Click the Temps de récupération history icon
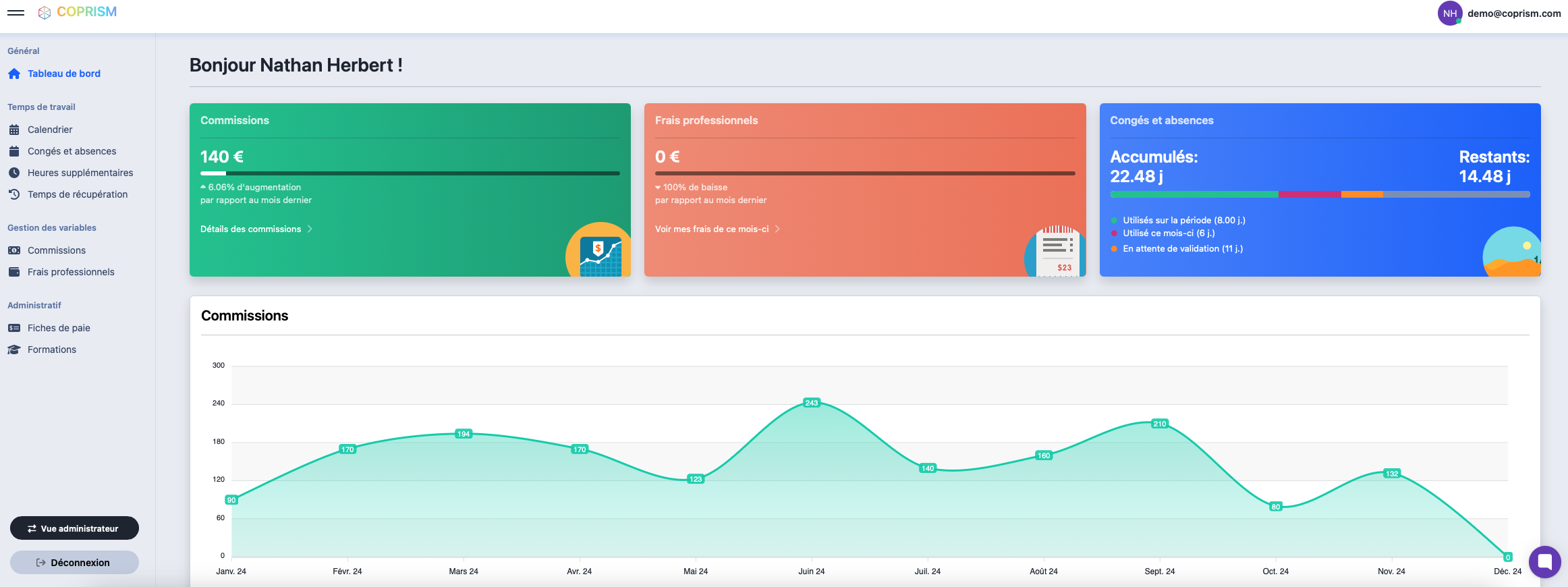This screenshot has width=1568, height=587. [14, 194]
